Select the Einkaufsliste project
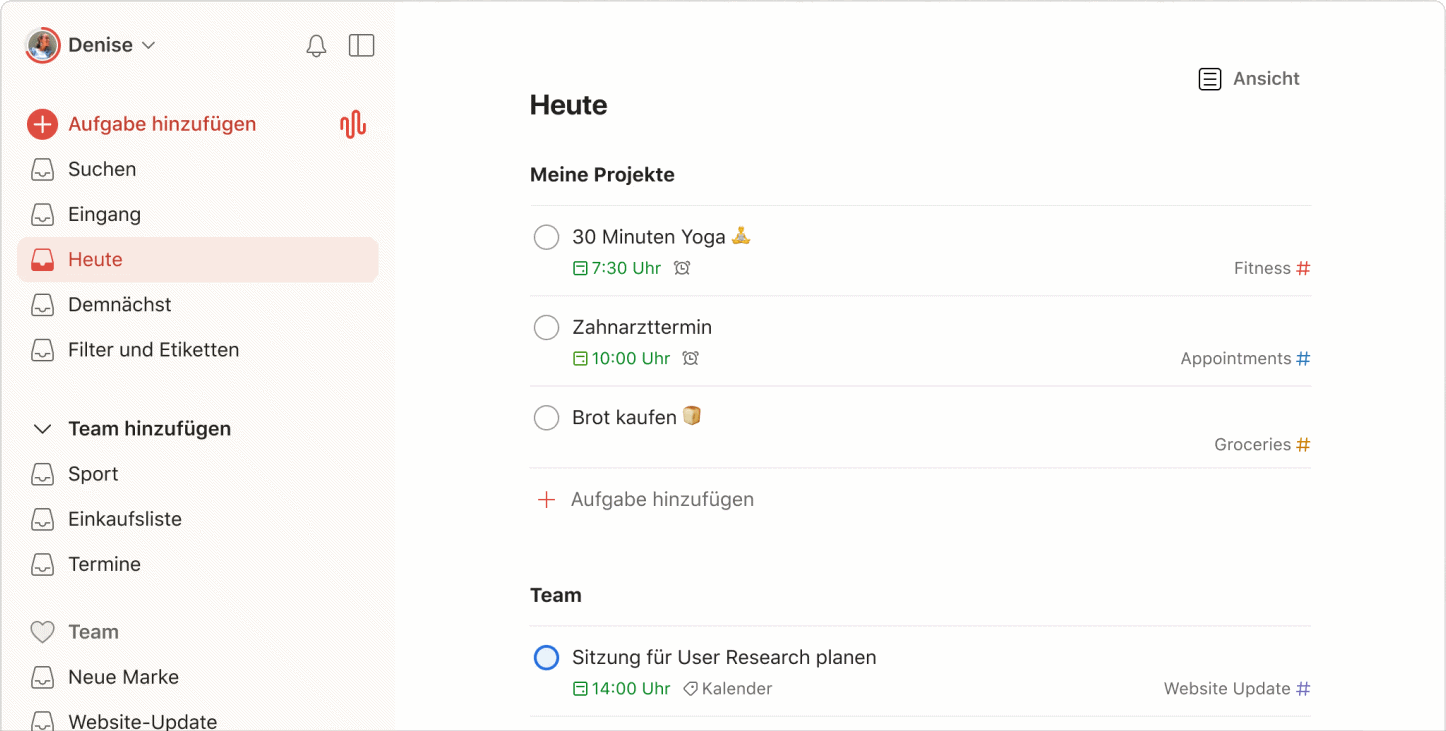This screenshot has width=1446, height=731. tap(124, 519)
